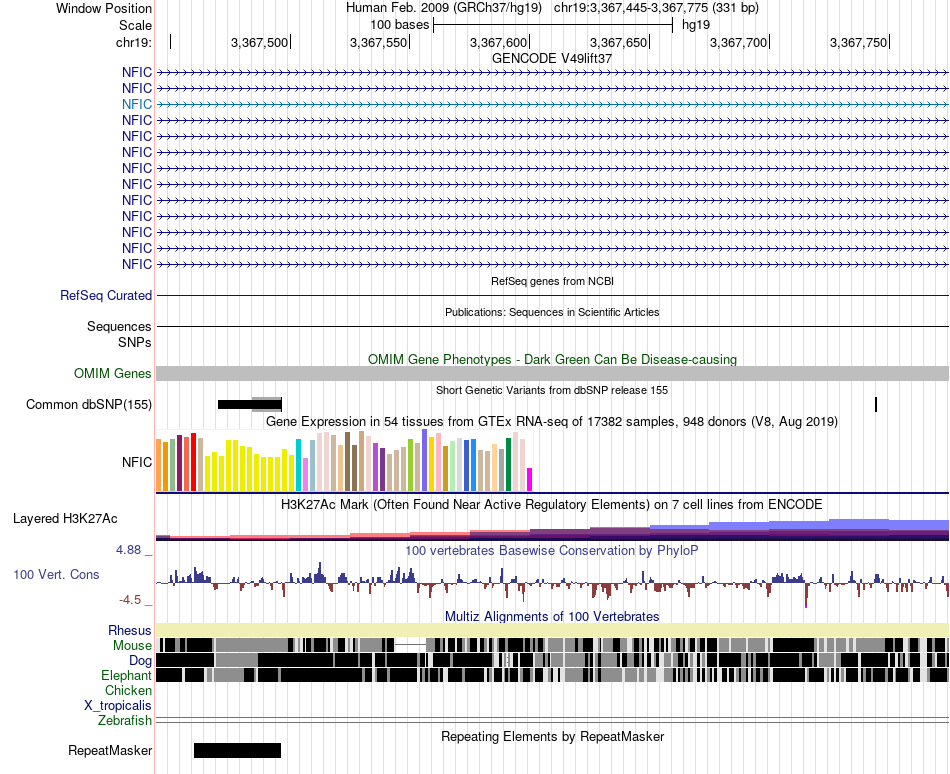Open 'RefSeq genes from NCBI' track title
The image size is (950, 774).
tap(552, 281)
